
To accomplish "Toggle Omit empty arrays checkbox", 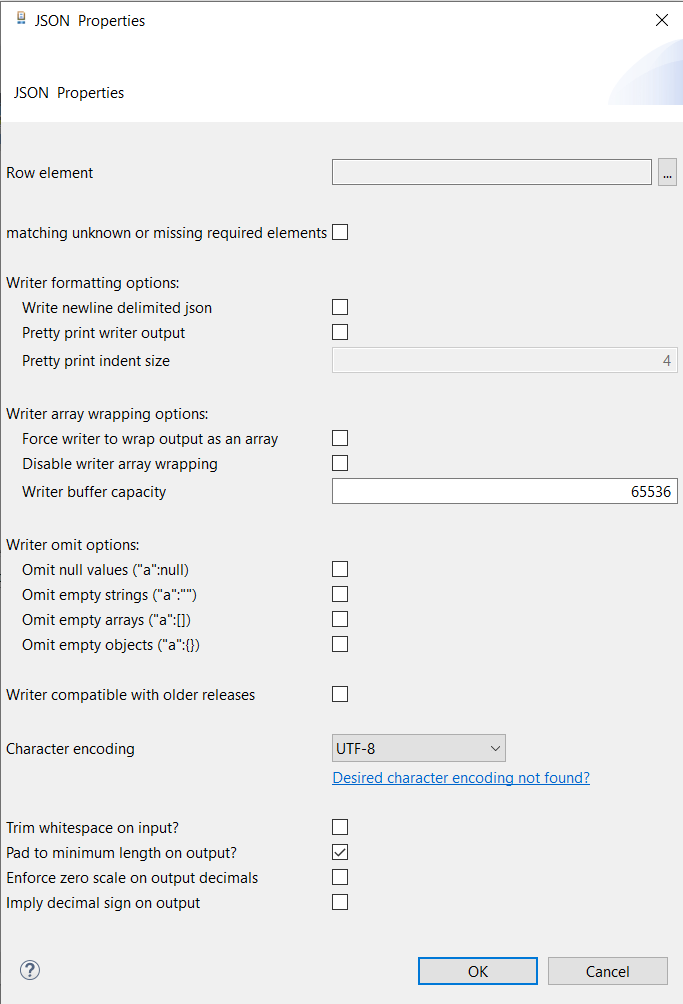I will click(x=340, y=619).
